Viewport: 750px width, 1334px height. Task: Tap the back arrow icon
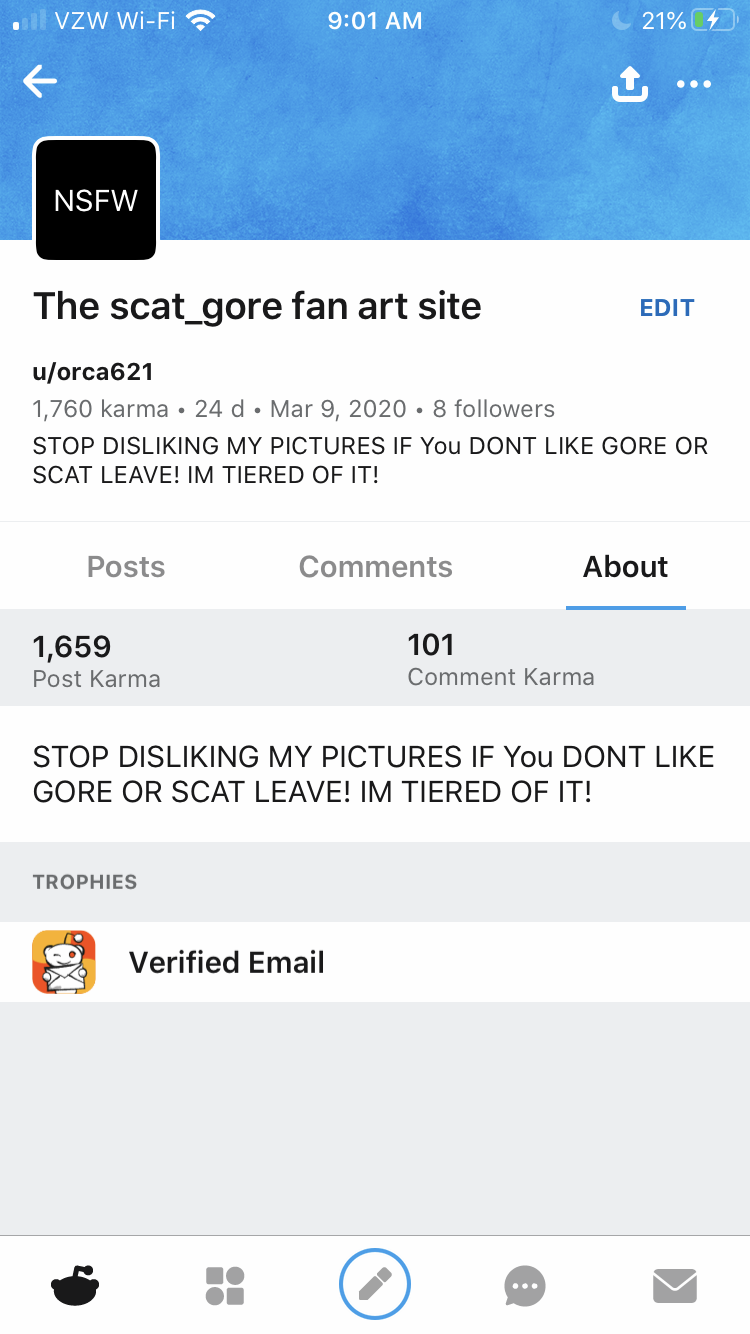coord(40,82)
